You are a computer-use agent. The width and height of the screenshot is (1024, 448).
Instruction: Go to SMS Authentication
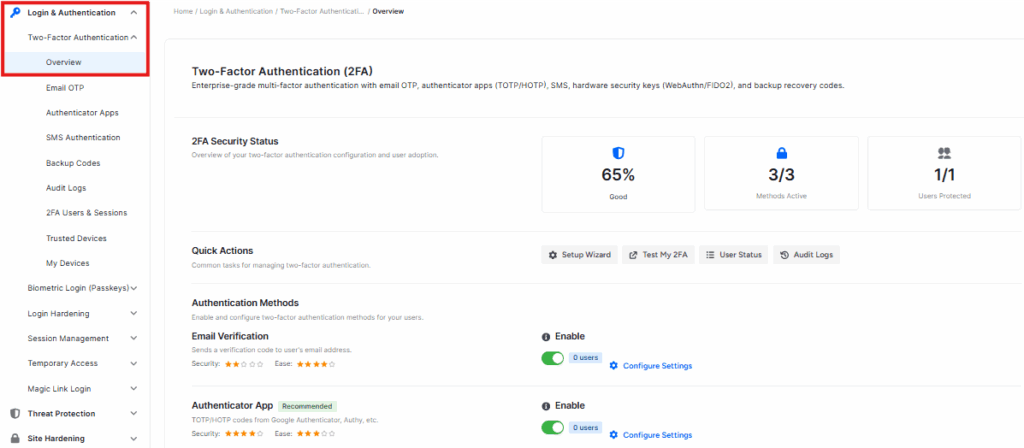pyautogui.click(x=83, y=138)
